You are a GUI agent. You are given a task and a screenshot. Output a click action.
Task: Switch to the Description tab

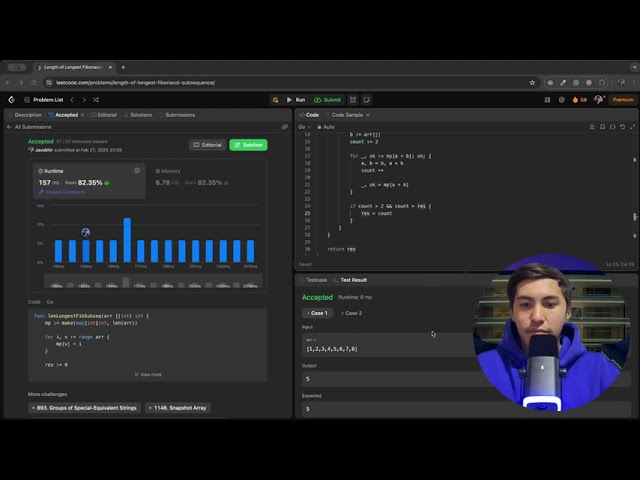(x=25, y=115)
